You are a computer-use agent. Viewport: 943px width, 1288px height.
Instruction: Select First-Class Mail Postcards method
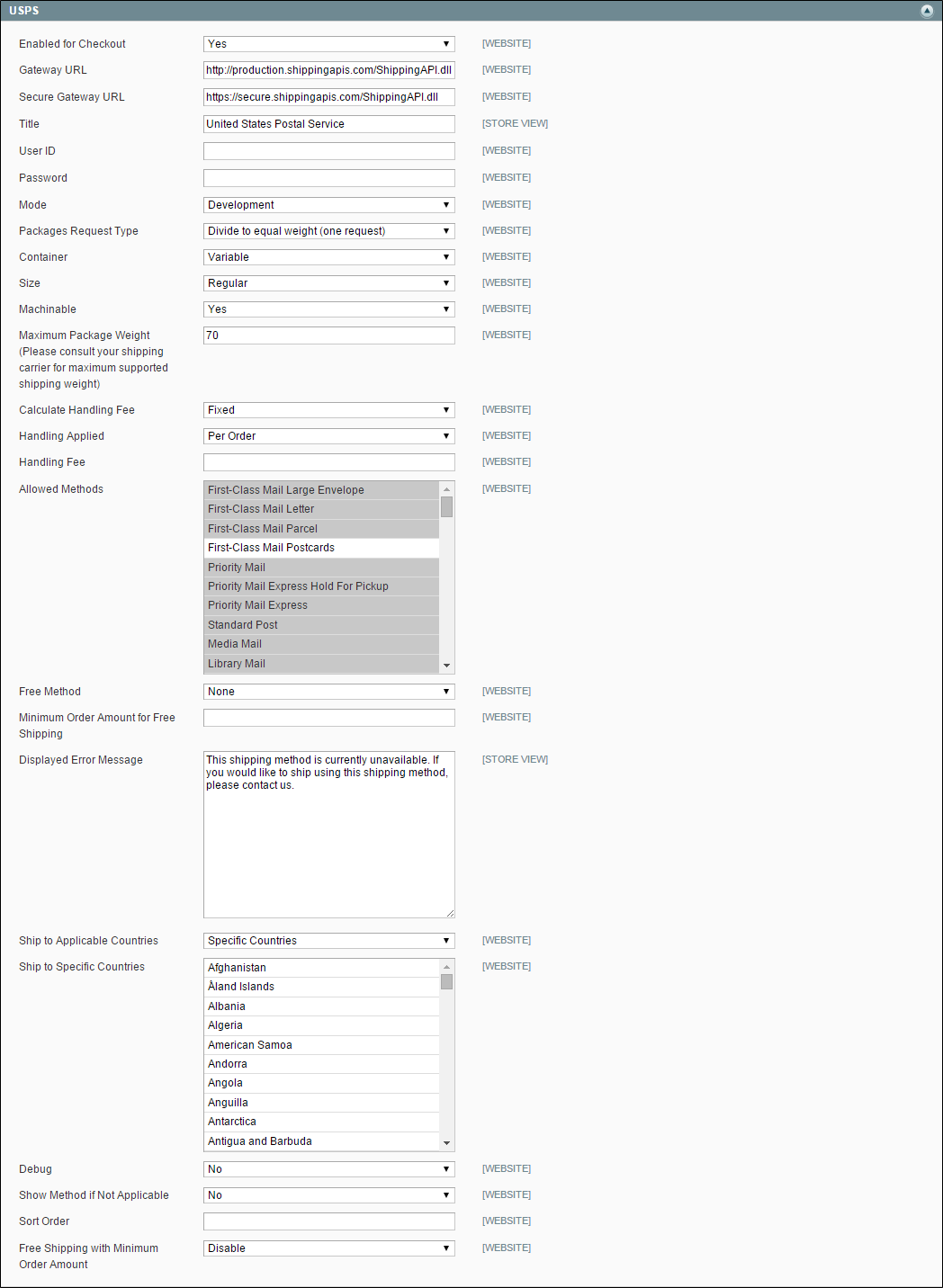pyautogui.click(x=322, y=548)
